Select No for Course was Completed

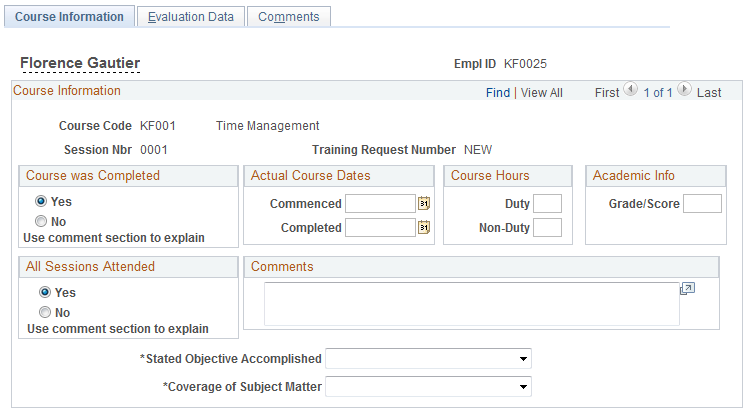(x=41, y=221)
